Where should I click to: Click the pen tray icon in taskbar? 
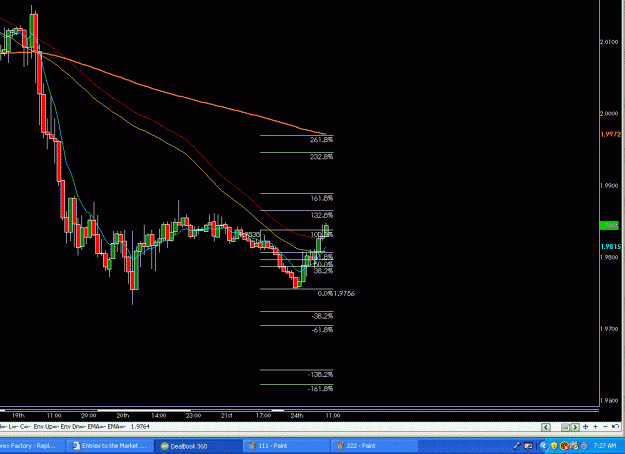click(517, 446)
